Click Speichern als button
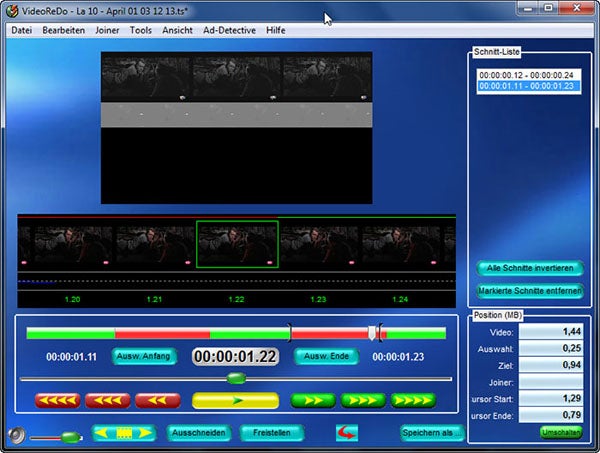The height and width of the screenshot is (453, 600). (432, 433)
